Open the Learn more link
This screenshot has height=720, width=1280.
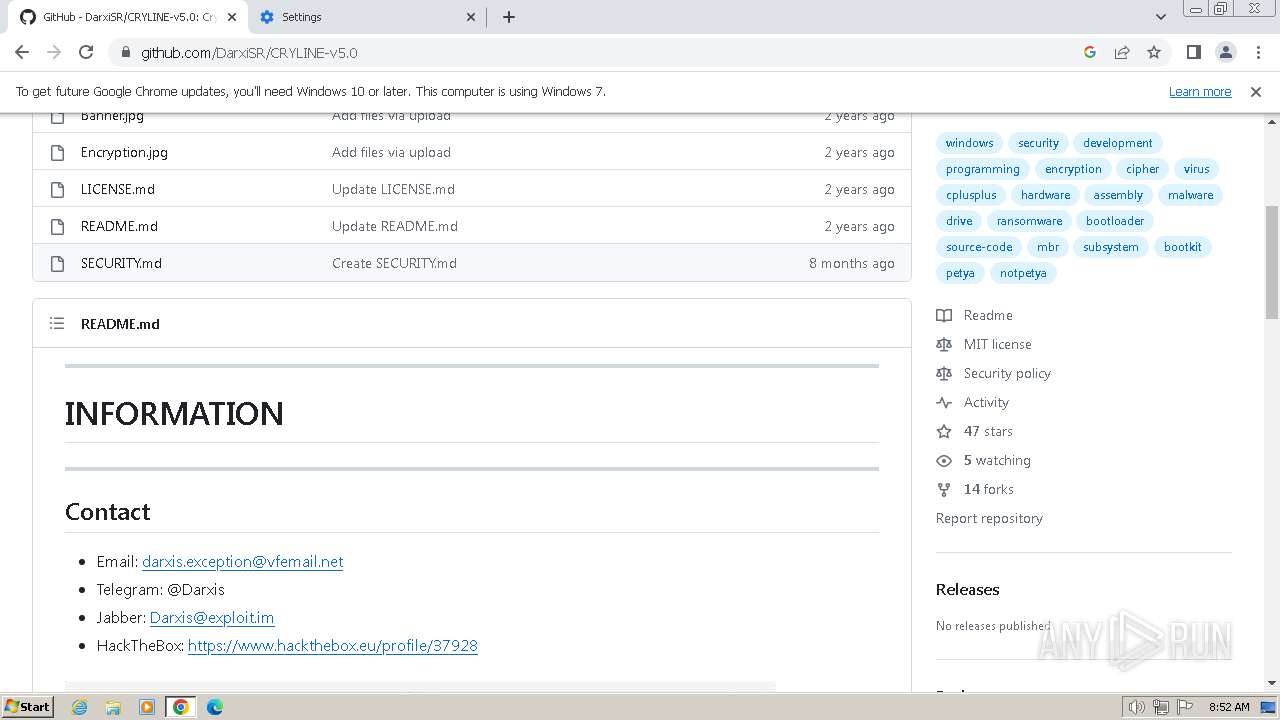click(x=1200, y=91)
